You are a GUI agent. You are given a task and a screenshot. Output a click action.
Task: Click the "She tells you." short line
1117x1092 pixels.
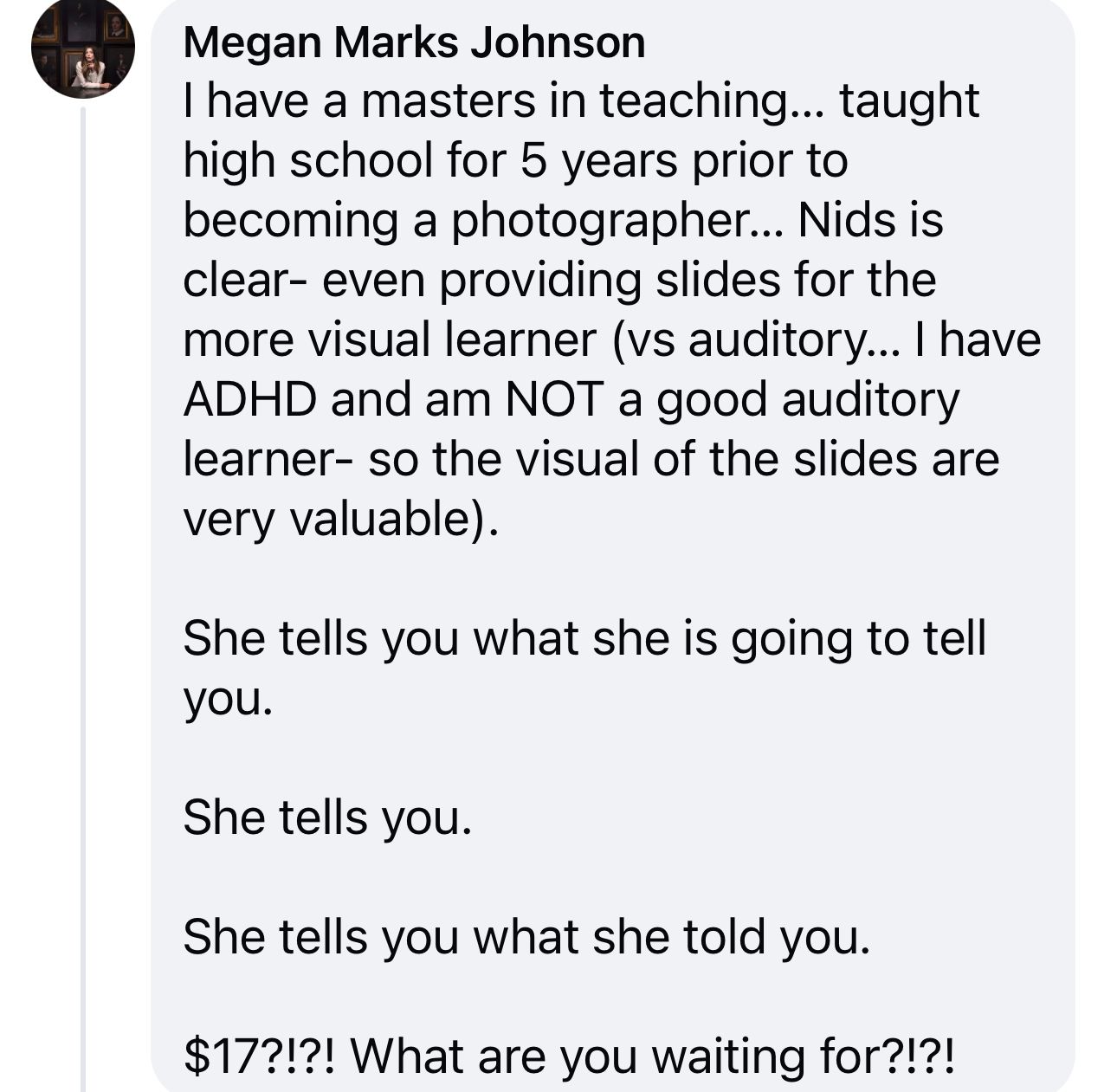tap(327, 817)
